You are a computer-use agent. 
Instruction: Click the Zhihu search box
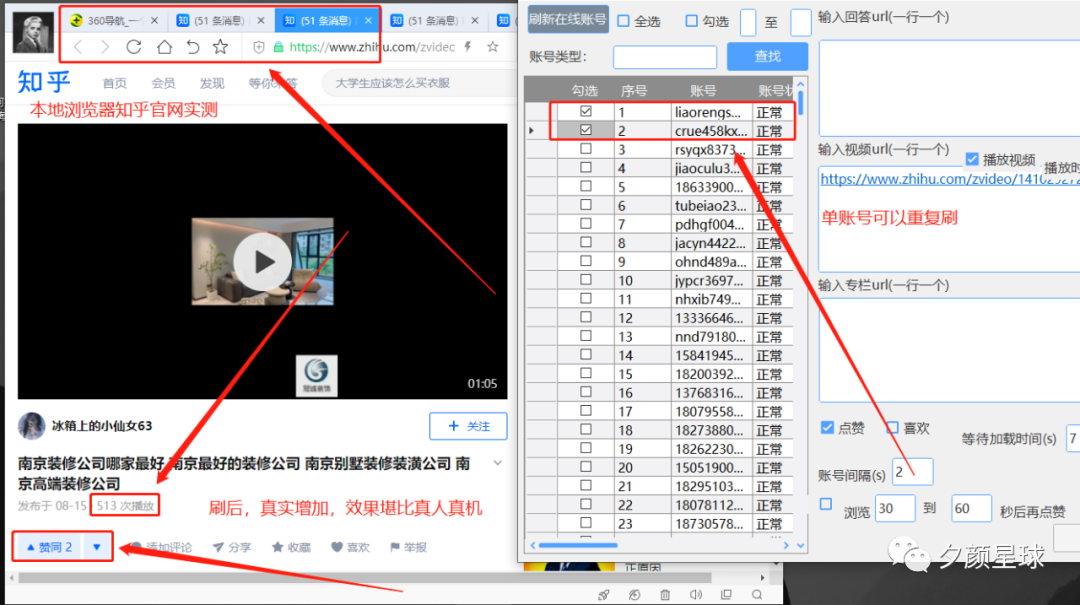click(x=420, y=83)
